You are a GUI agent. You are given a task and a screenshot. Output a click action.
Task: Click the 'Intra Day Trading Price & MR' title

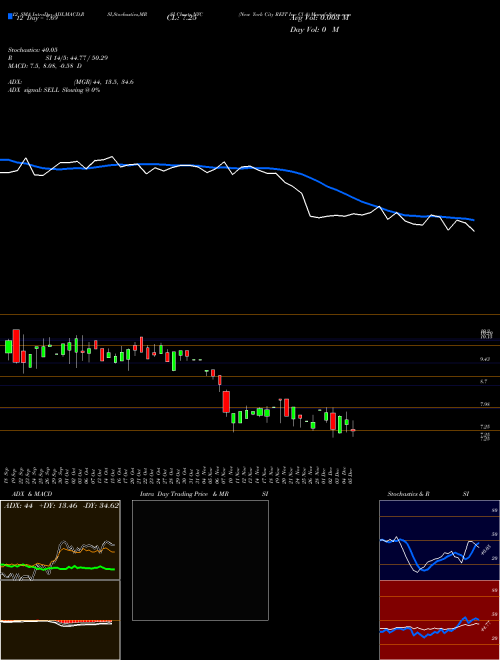[184, 494]
